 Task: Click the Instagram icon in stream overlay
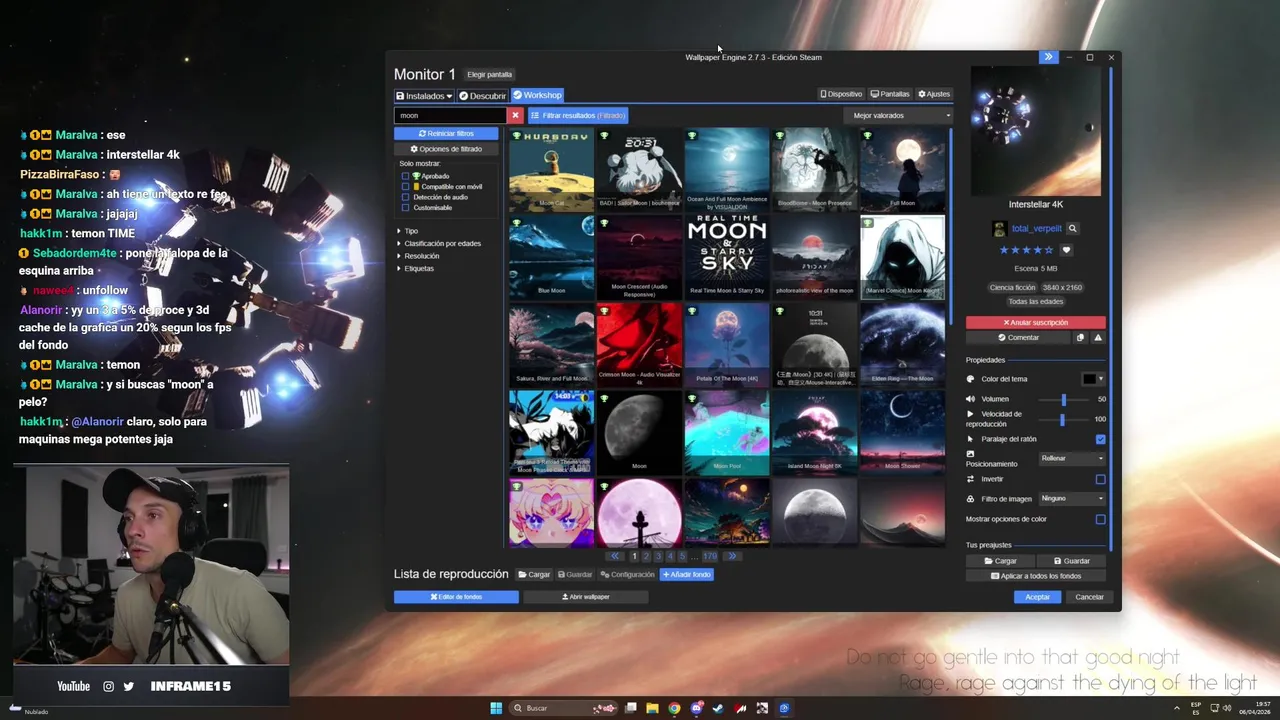coord(109,686)
